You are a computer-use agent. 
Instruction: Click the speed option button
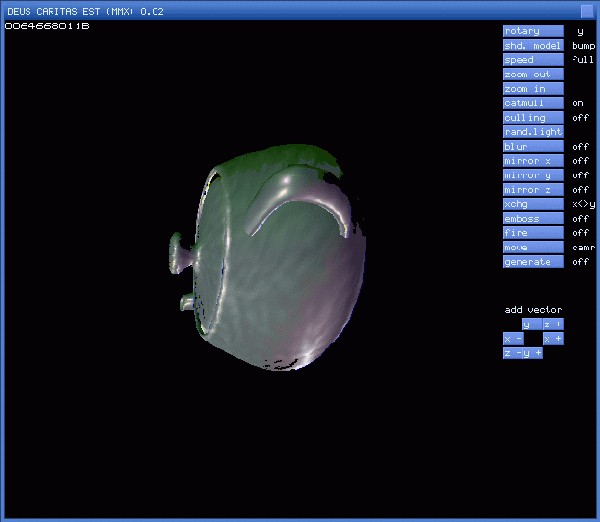(x=533, y=60)
